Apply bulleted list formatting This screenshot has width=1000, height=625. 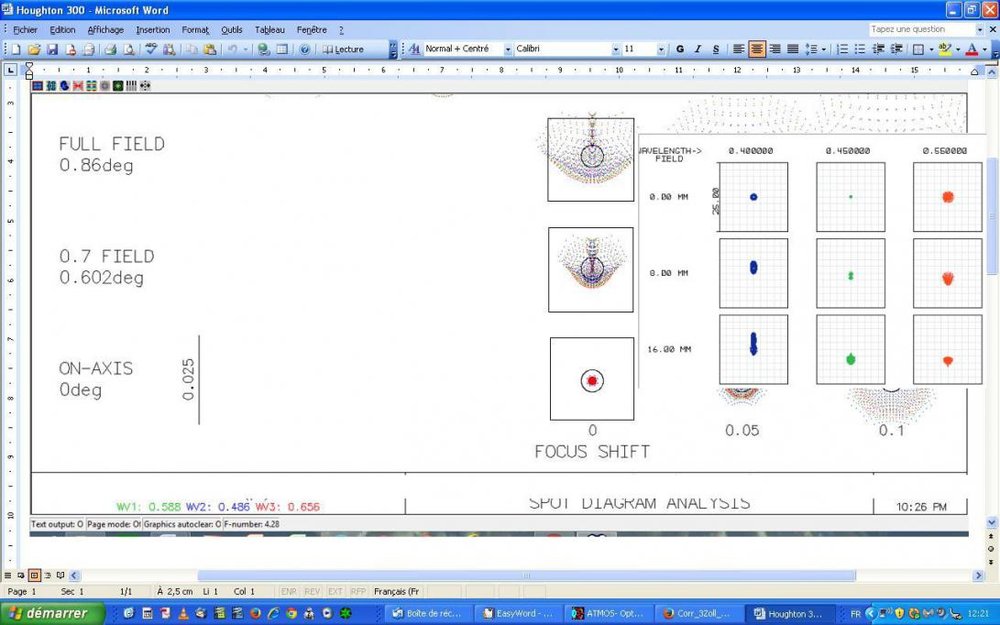[860, 49]
